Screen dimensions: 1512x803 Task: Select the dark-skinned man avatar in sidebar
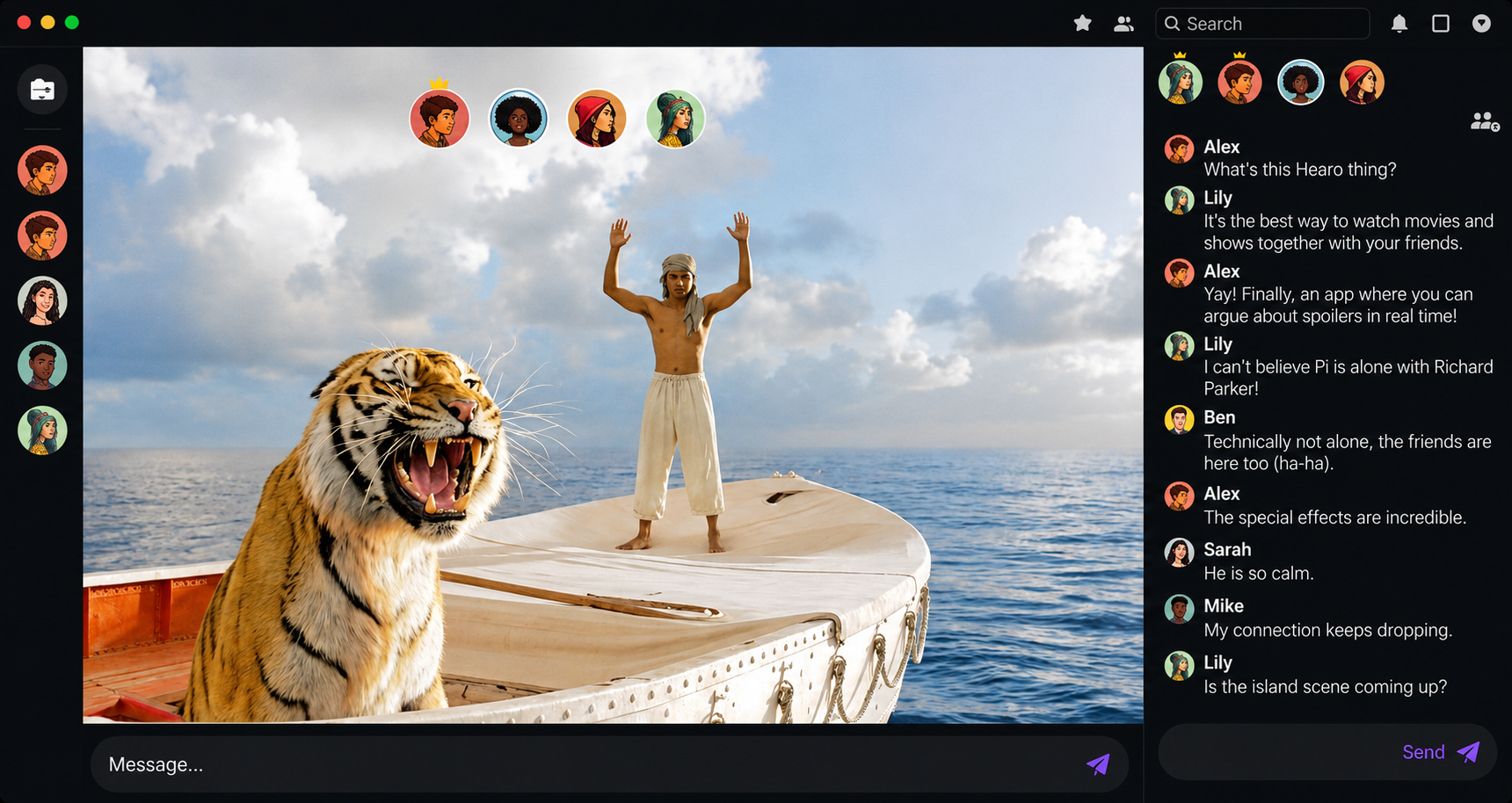point(42,365)
